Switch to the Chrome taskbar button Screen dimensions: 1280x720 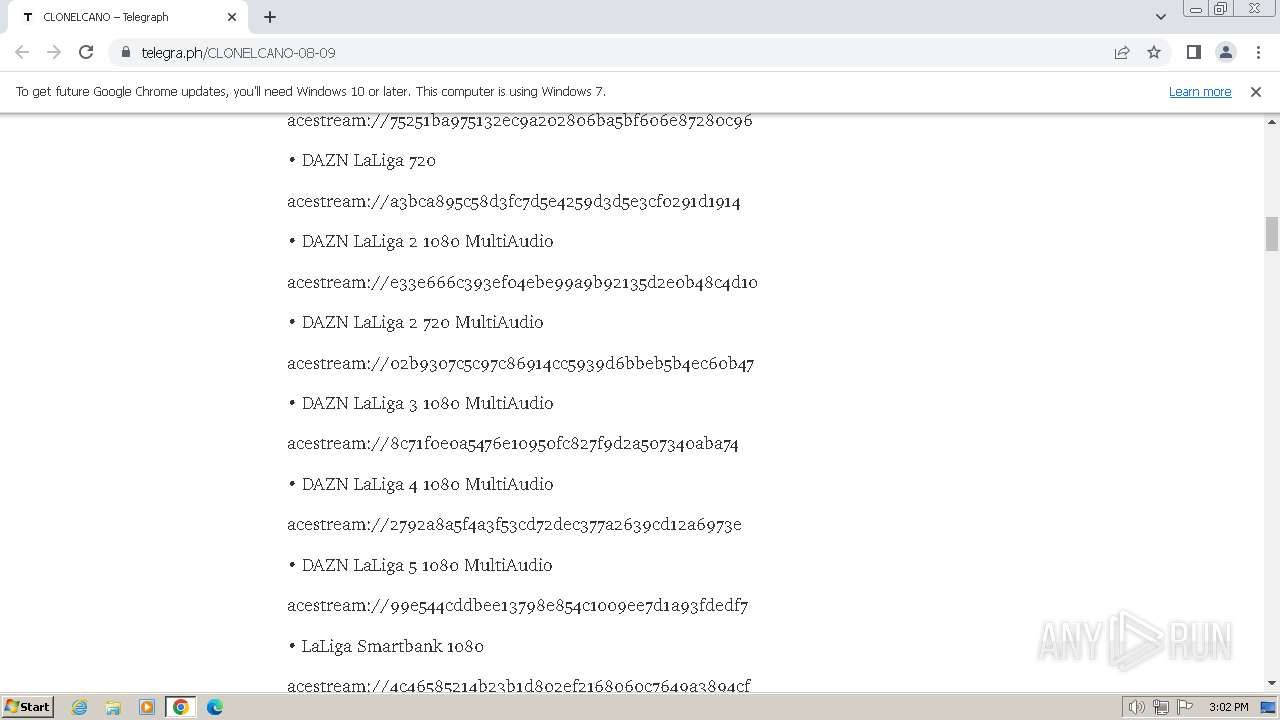pyautogui.click(x=181, y=707)
